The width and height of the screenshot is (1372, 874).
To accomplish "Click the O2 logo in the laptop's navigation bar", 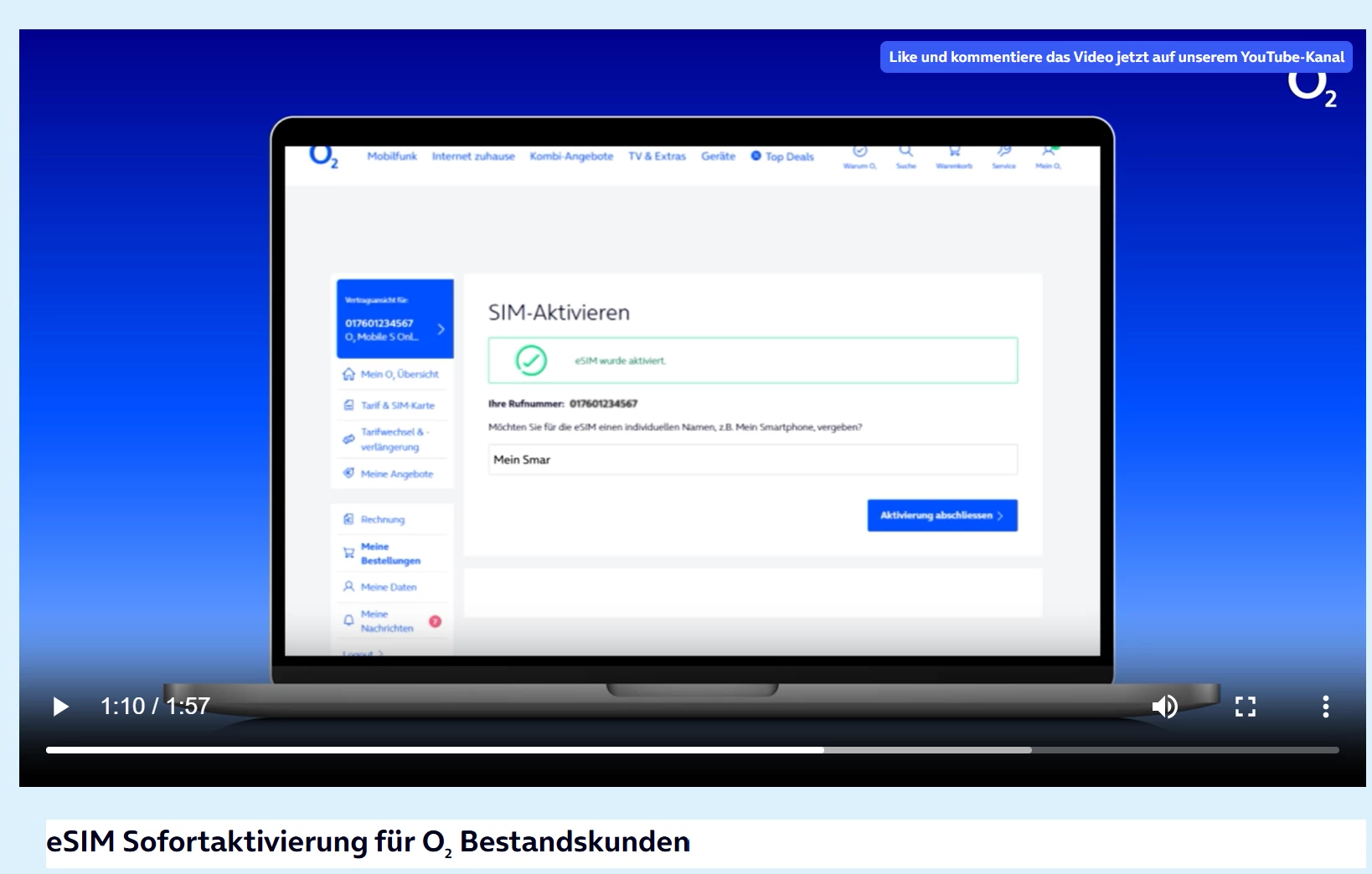I will click(323, 157).
